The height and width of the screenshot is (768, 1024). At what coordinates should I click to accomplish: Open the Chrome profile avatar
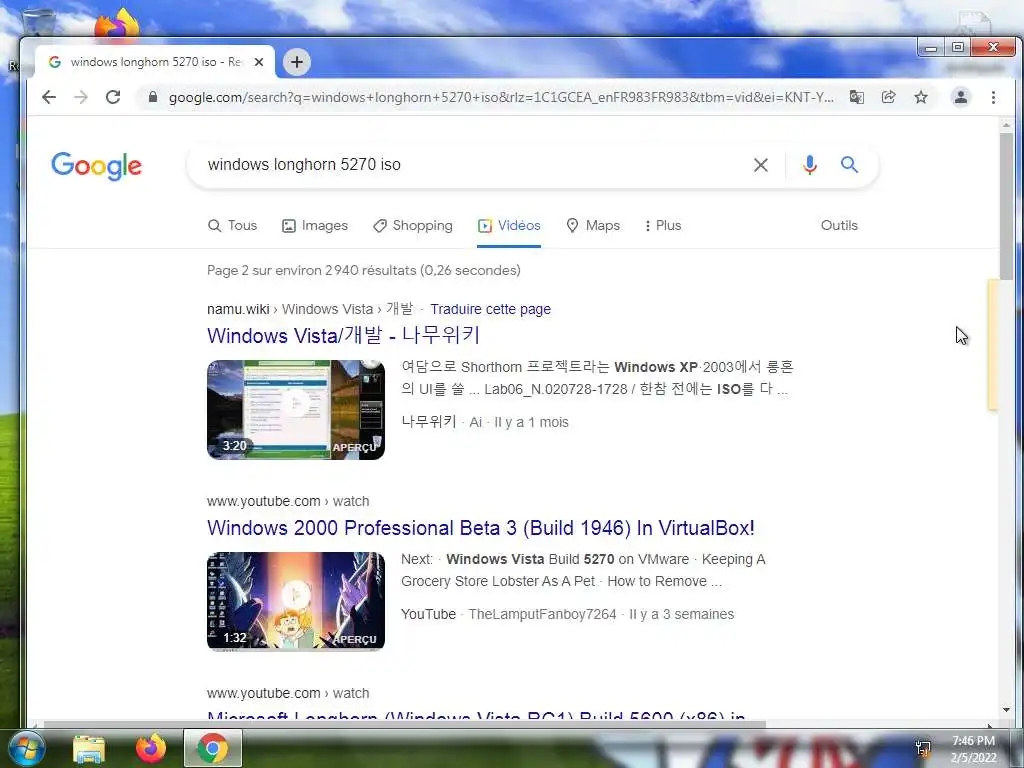pyautogui.click(x=961, y=97)
